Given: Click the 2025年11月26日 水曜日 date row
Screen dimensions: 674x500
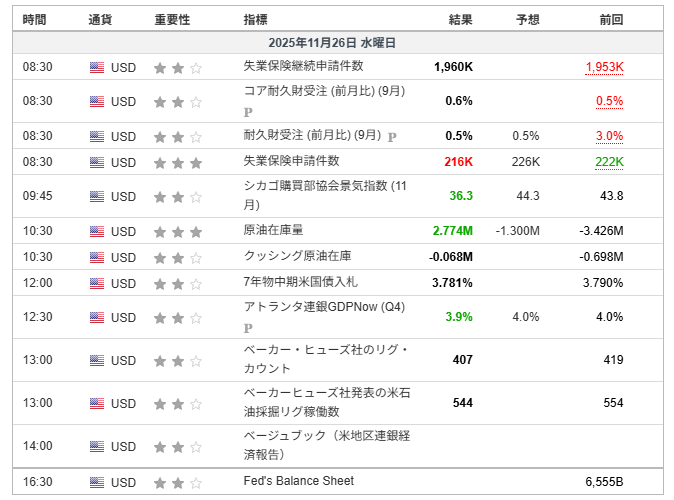Looking at the screenshot, I should point(337,43).
